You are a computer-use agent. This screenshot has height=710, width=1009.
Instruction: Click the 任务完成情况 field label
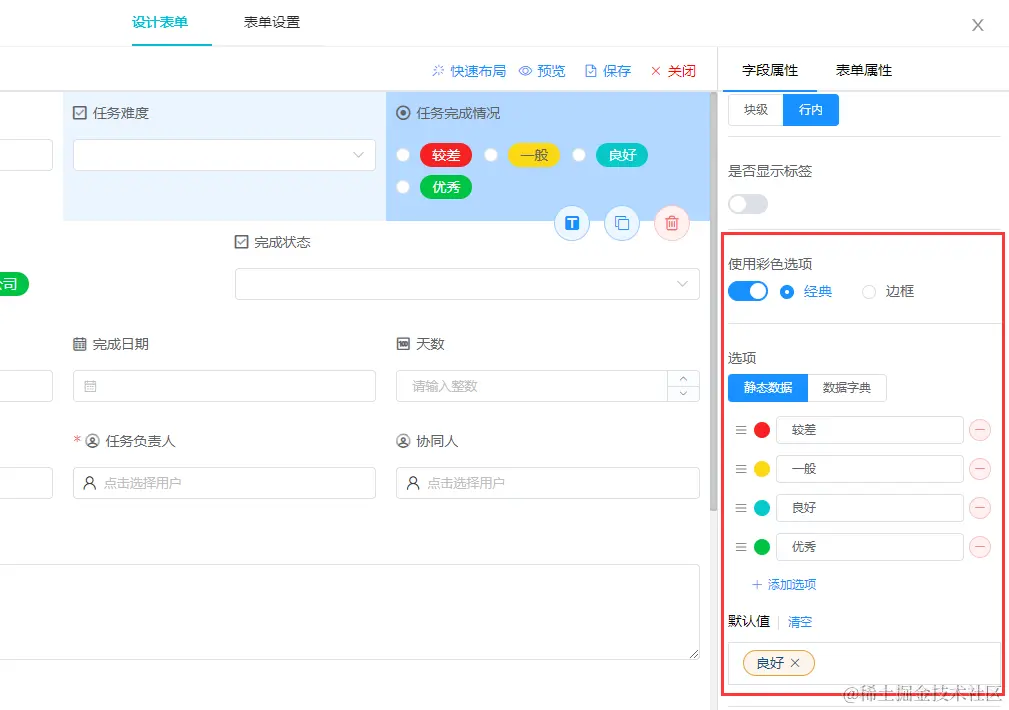coord(458,113)
